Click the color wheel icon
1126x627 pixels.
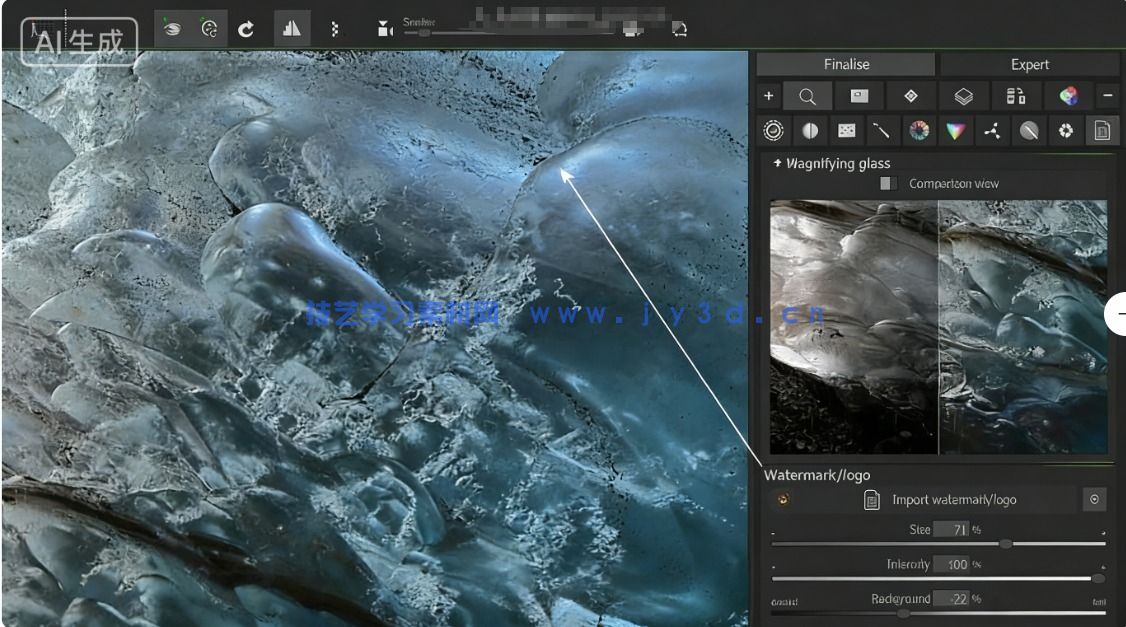tap(918, 131)
